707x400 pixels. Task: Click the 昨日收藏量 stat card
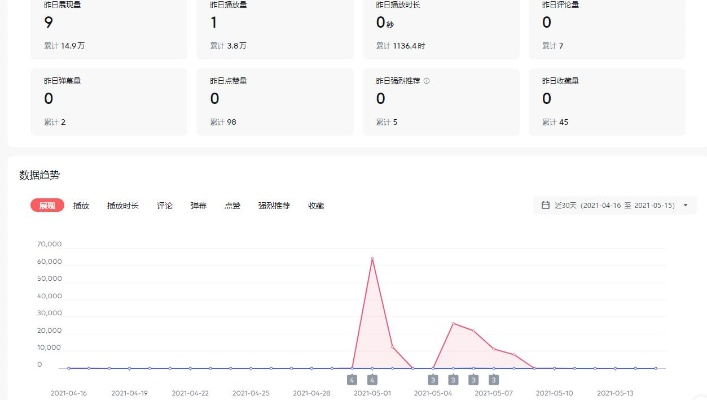[607, 101]
